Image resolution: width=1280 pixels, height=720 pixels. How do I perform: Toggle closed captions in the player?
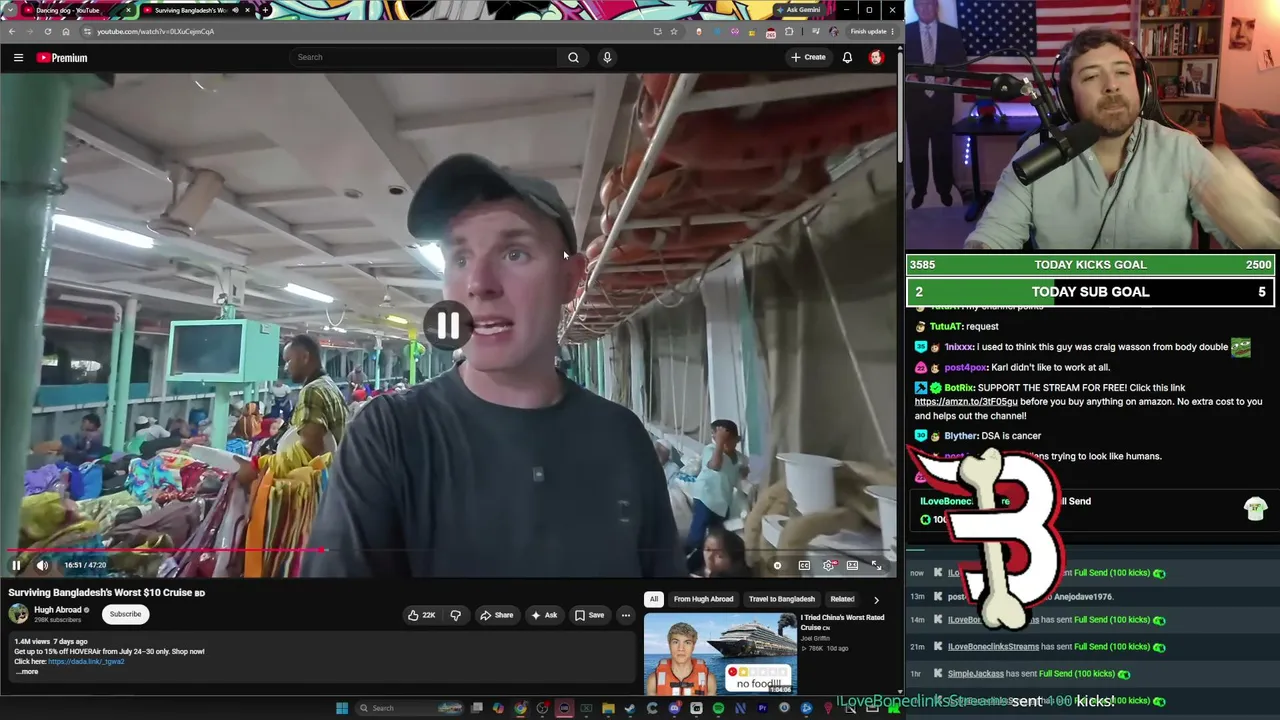click(804, 566)
